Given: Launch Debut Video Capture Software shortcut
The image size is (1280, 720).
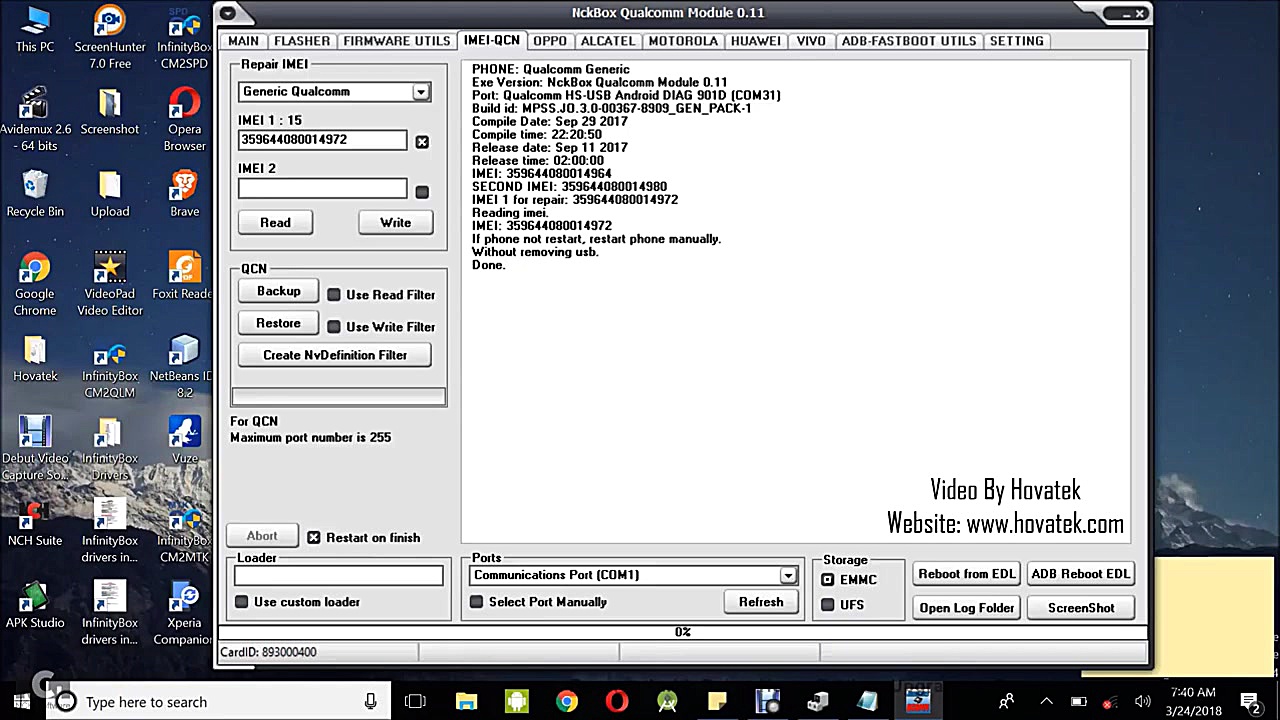Looking at the screenshot, I should click(35, 449).
